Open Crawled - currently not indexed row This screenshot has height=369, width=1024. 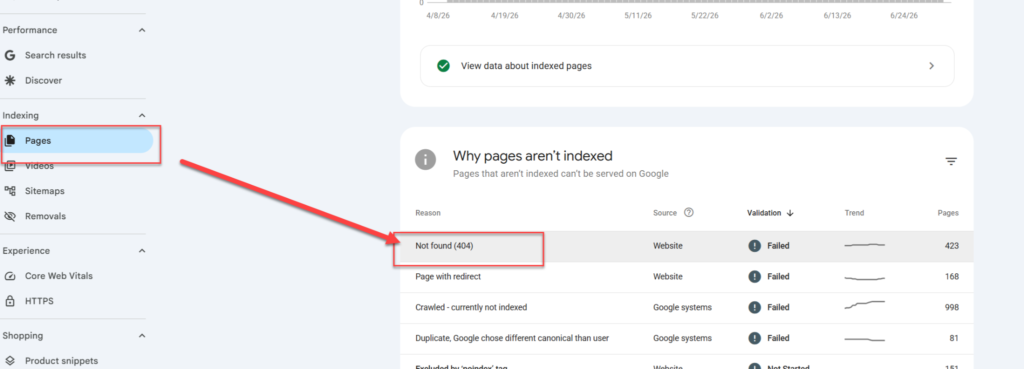pyautogui.click(x=687, y=308)
